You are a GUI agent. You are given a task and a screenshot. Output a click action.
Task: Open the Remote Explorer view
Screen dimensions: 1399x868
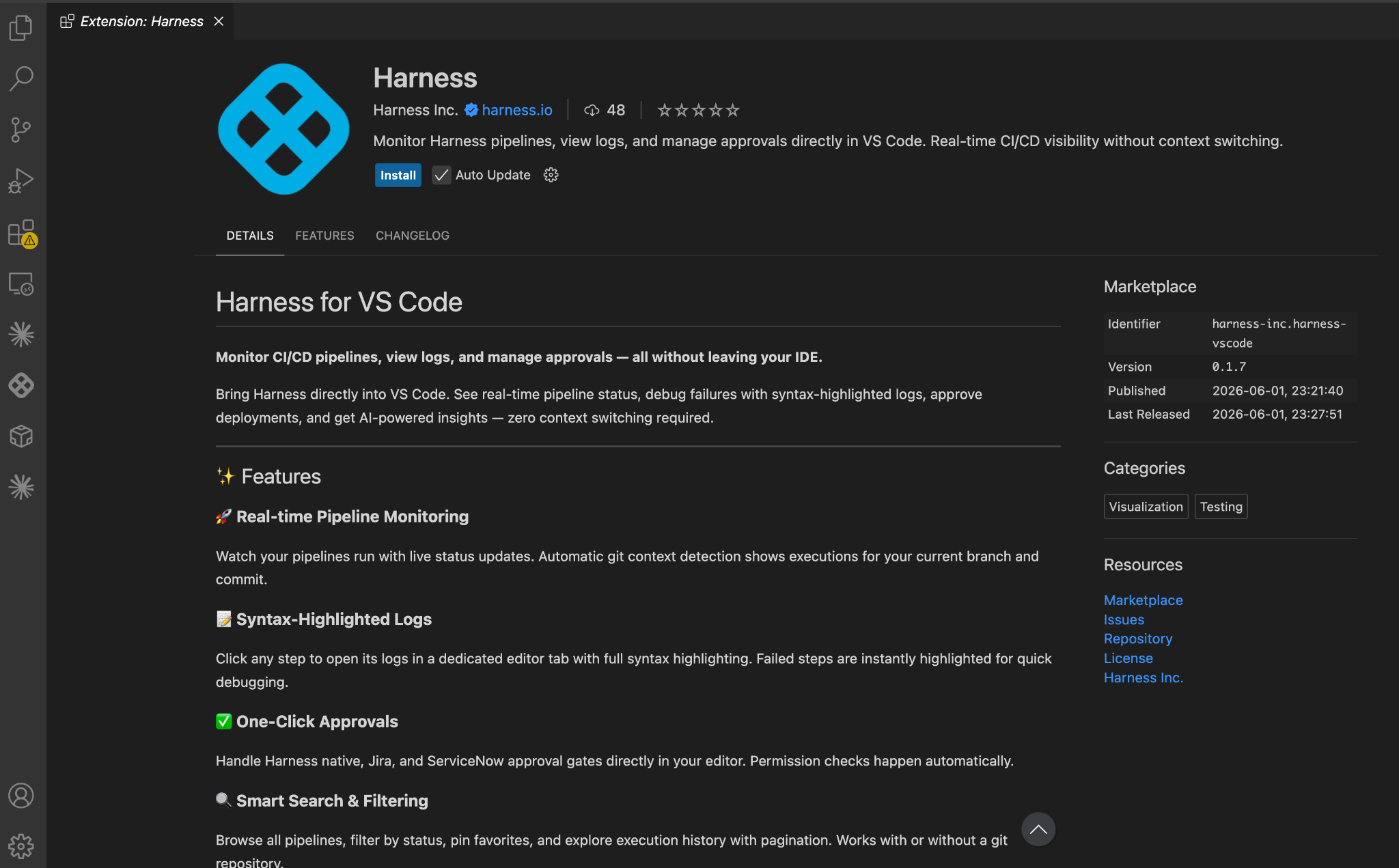pos(21,283)
